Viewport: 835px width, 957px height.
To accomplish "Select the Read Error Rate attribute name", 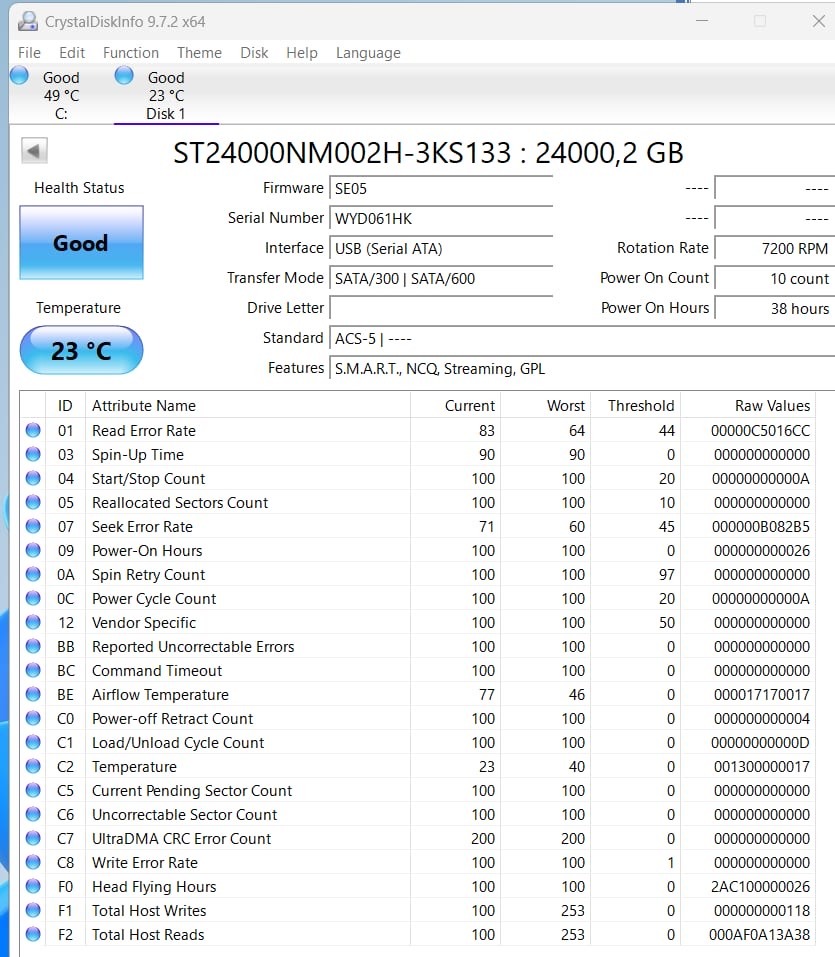I will 143,431.
